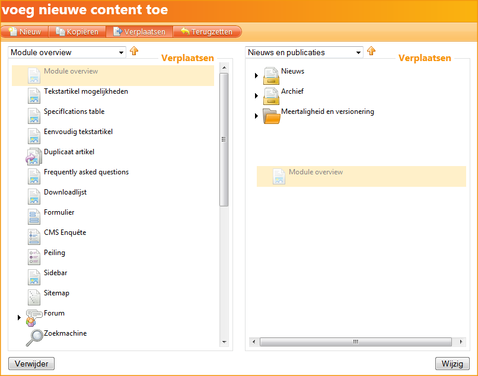
Task: Click the right panel scroll left arrow
Action: [254, 342]
